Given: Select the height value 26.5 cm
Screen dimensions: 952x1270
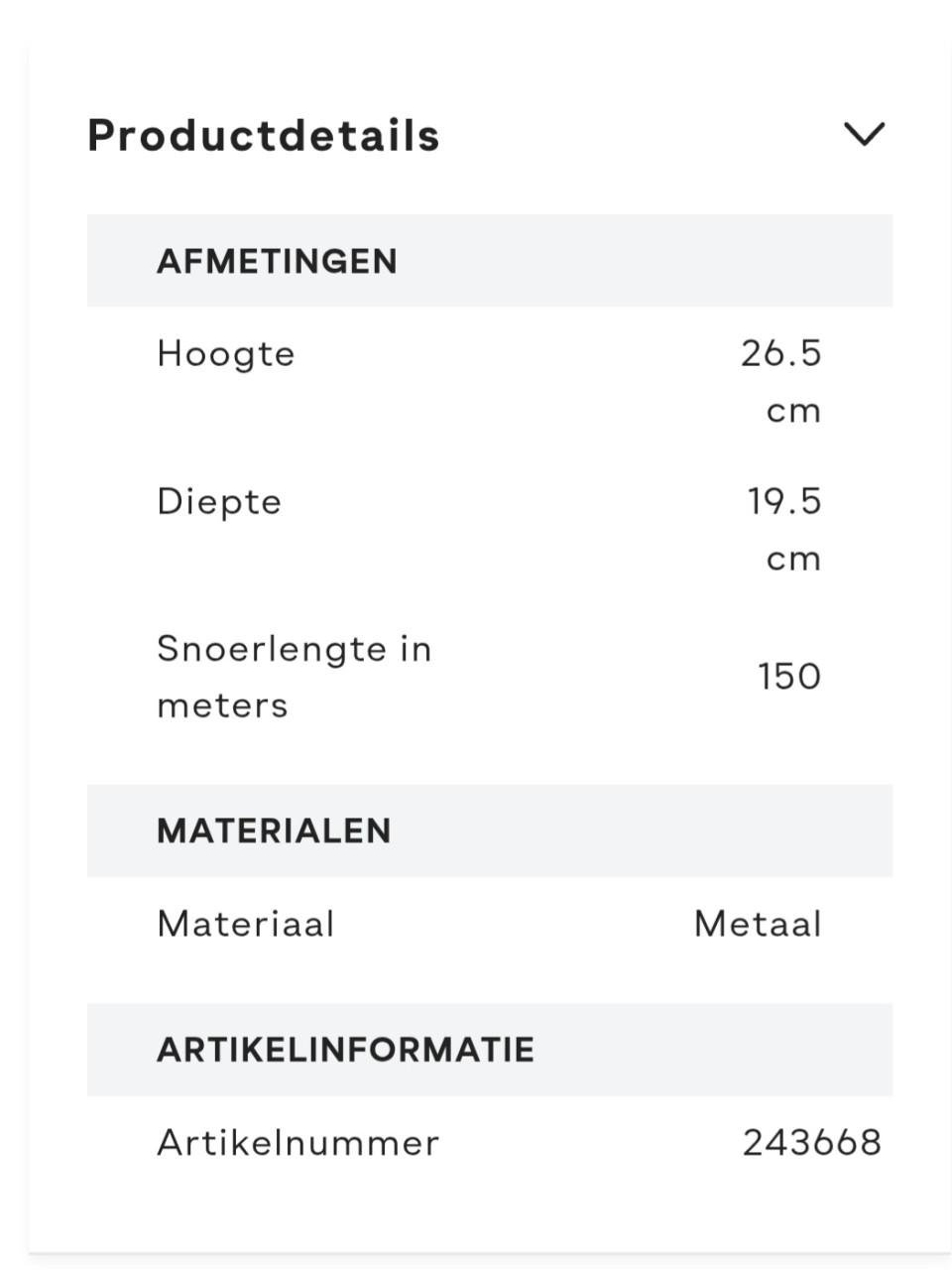Looking at the screenshot, I should 781,353.
